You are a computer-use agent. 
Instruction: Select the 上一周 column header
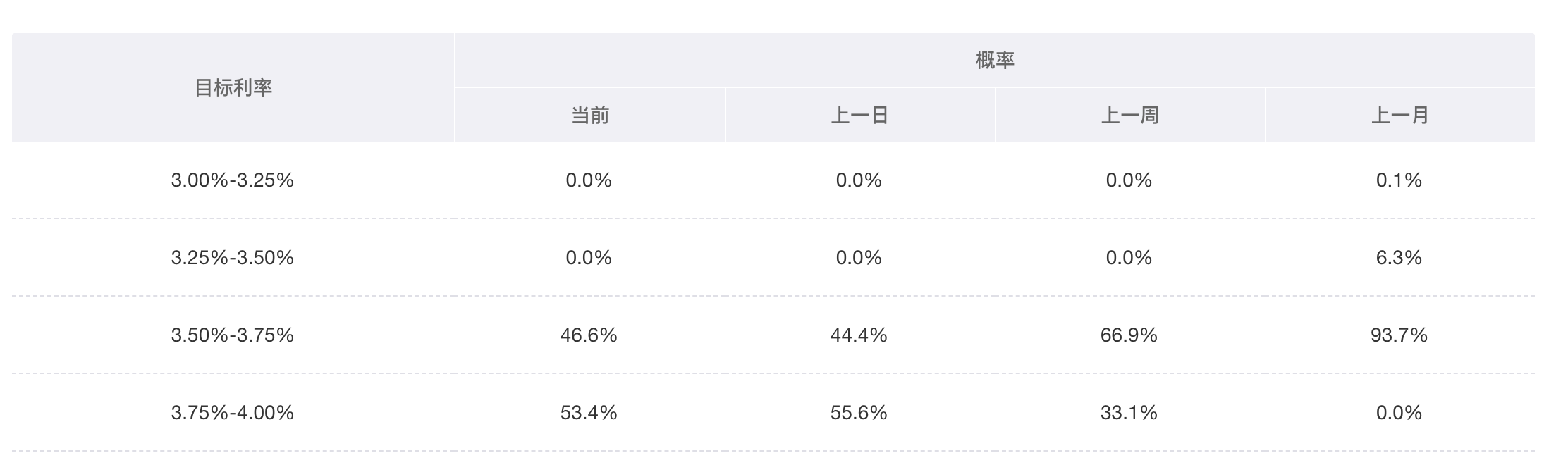click(x=1129, y=115)
